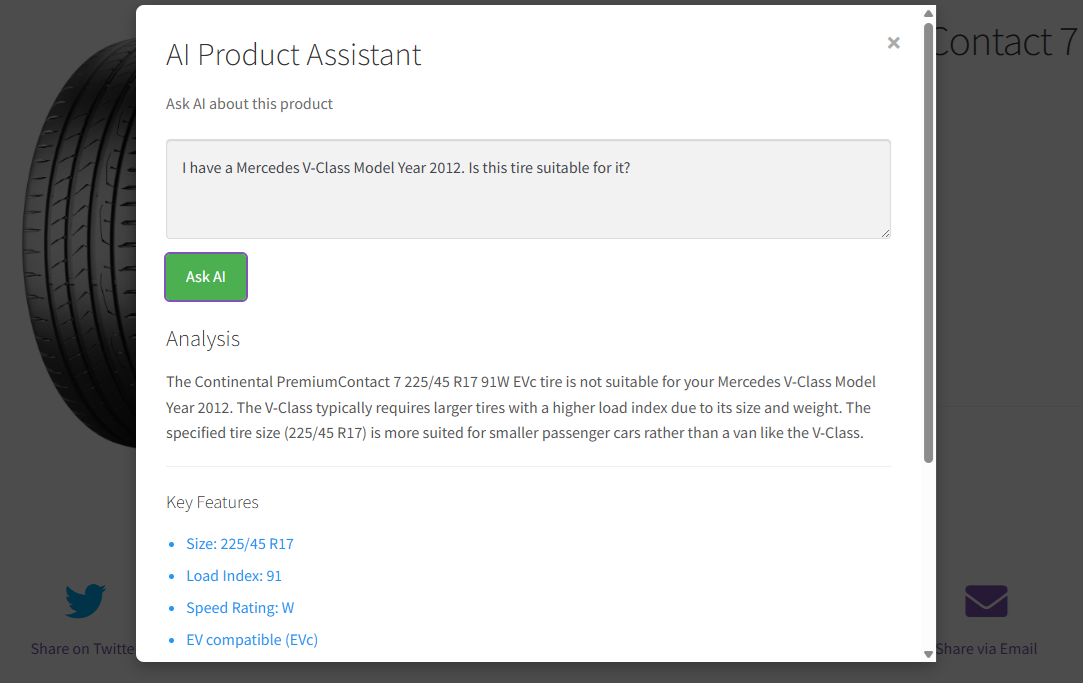The width and height of the screenshot is (1083, 683).
Task: Click 'EV compatible (EVc)' feature item
Action: tap(251, 639)
